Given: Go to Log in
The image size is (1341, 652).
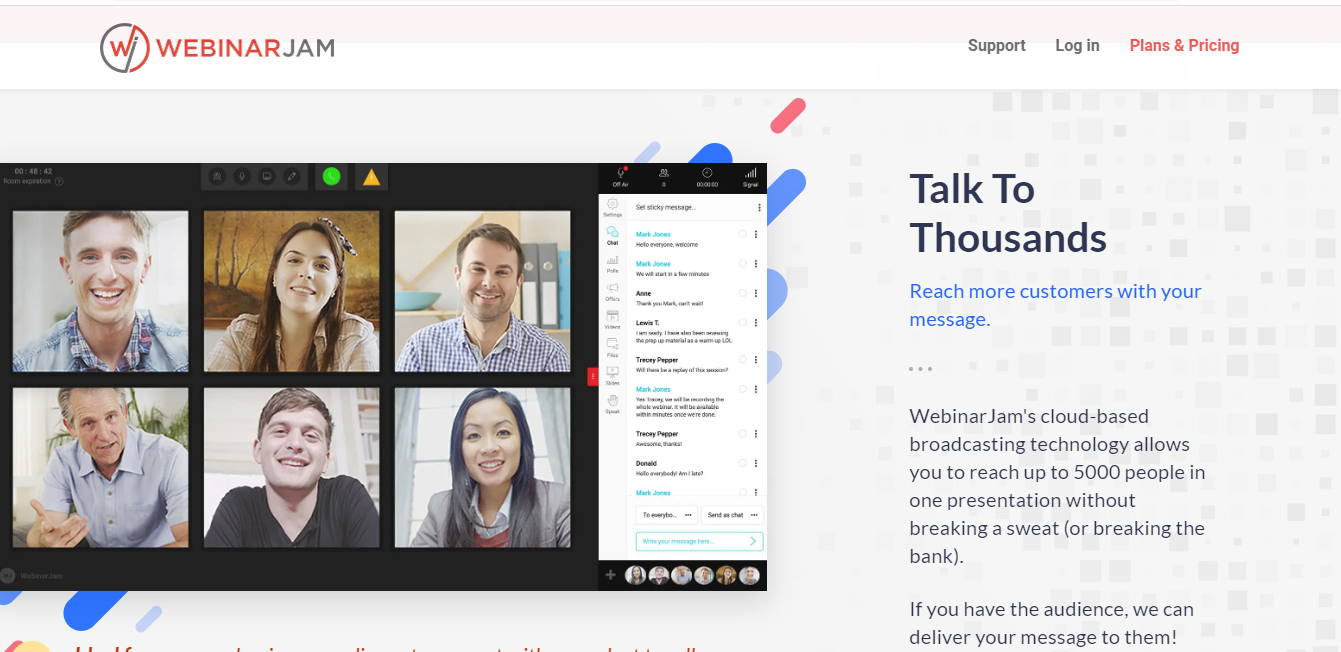Looking at the screenshot, I should (x=1077, y=46).
